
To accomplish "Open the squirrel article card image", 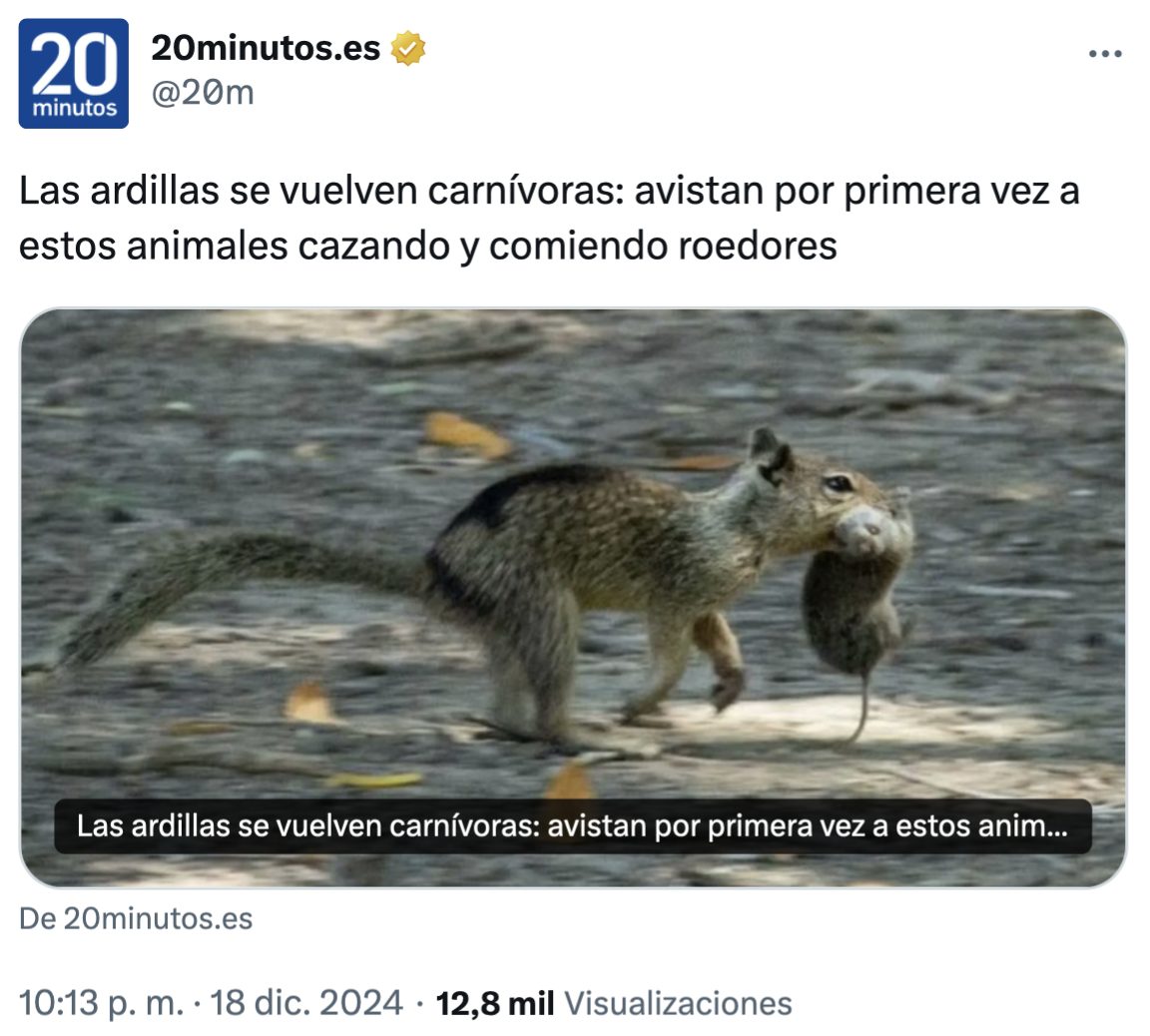I will [x=573, y=598].
